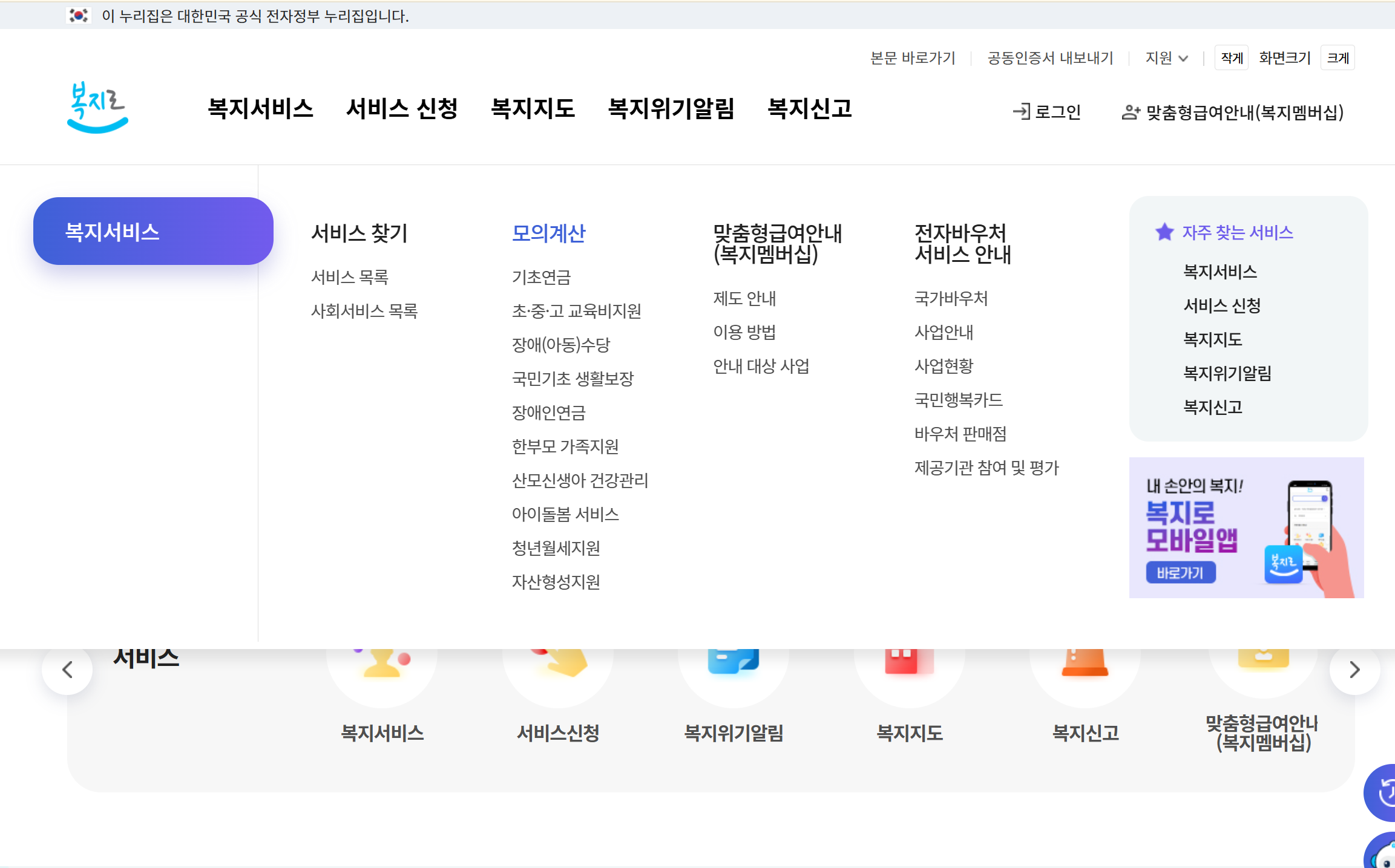Image resolution: width=1395 pixels, height=868 pixels.
Task: Open the 기초연금 mock calculation link
Action: (541, 277)
